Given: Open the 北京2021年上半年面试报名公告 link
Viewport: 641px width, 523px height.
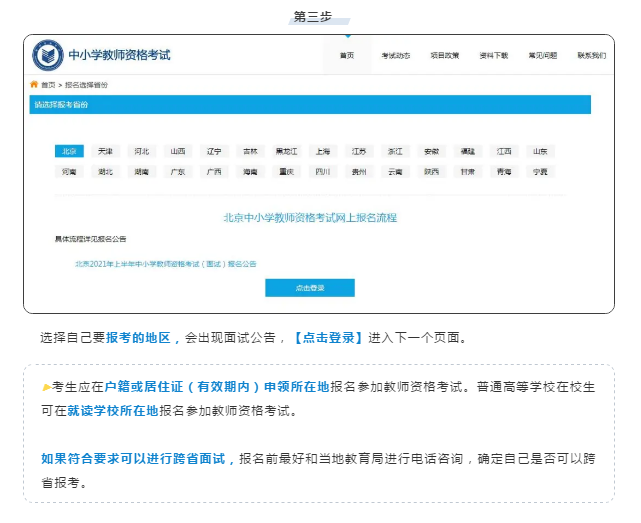Looking at the screenshot, I should pyautogui.click(x=165, y=264).
